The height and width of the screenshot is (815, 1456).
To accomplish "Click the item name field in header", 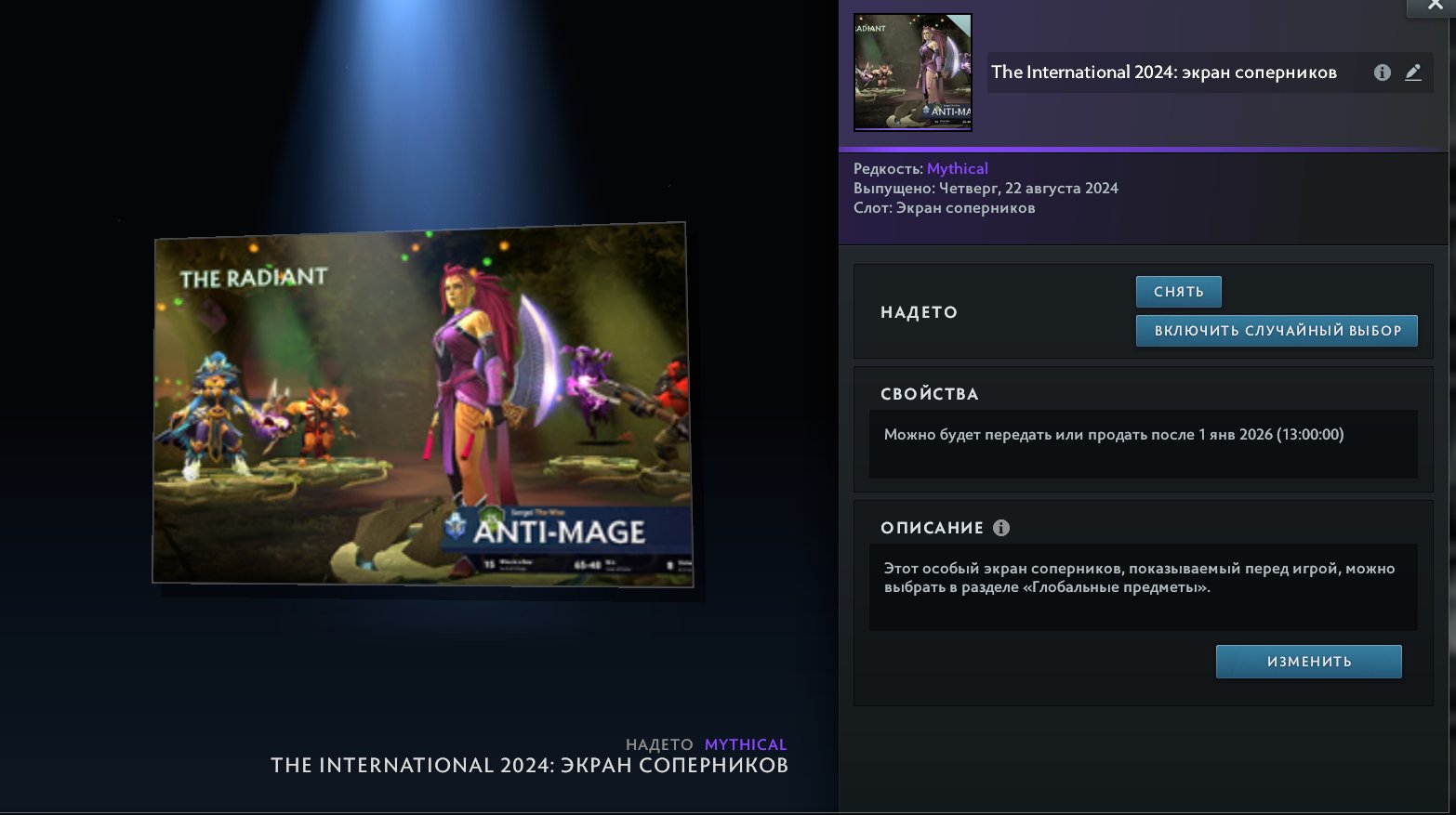I will tap(1163, 72).
